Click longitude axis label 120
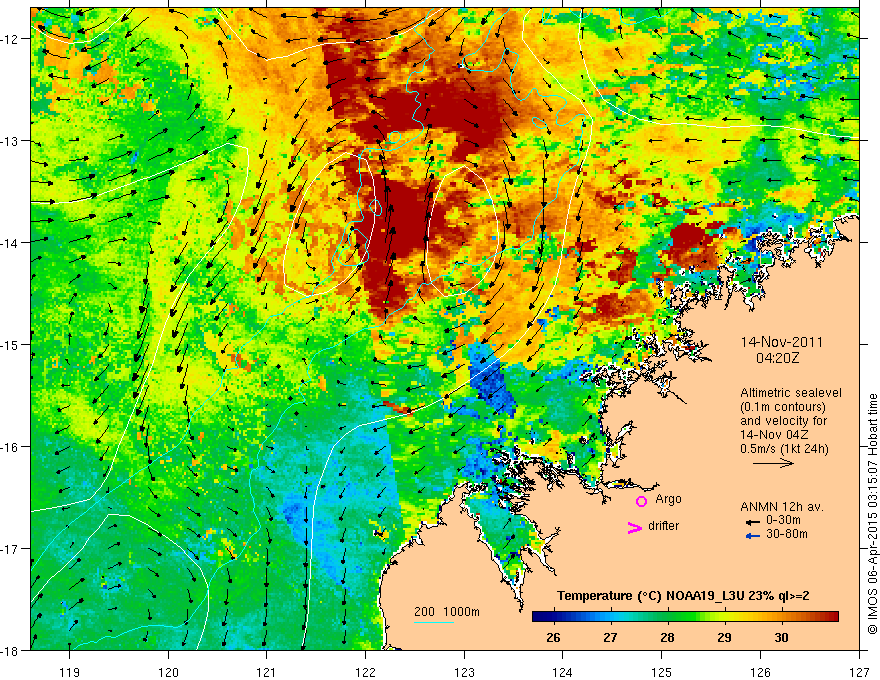The width and height of the screenshot is (880, 680). [168, 672]
